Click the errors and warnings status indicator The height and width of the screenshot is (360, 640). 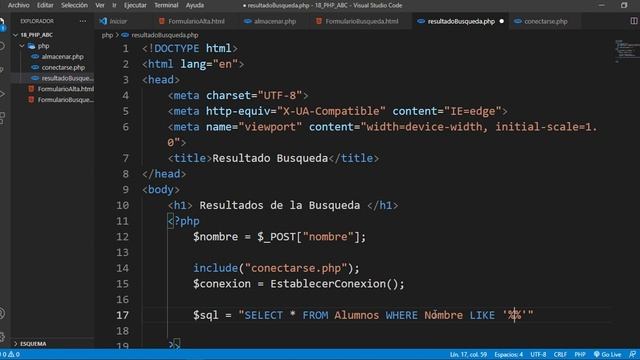[x=10, y=354]
